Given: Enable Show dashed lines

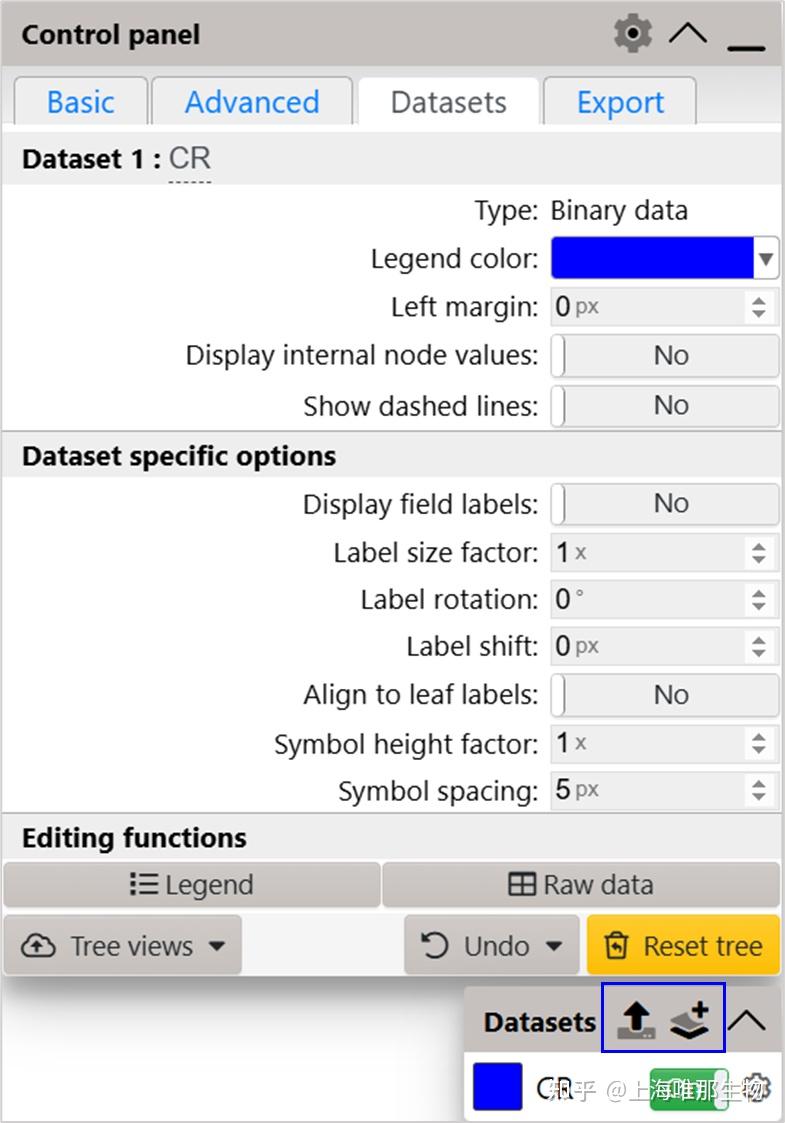Looking at the screenshot, I should click(x=664, y=405).
